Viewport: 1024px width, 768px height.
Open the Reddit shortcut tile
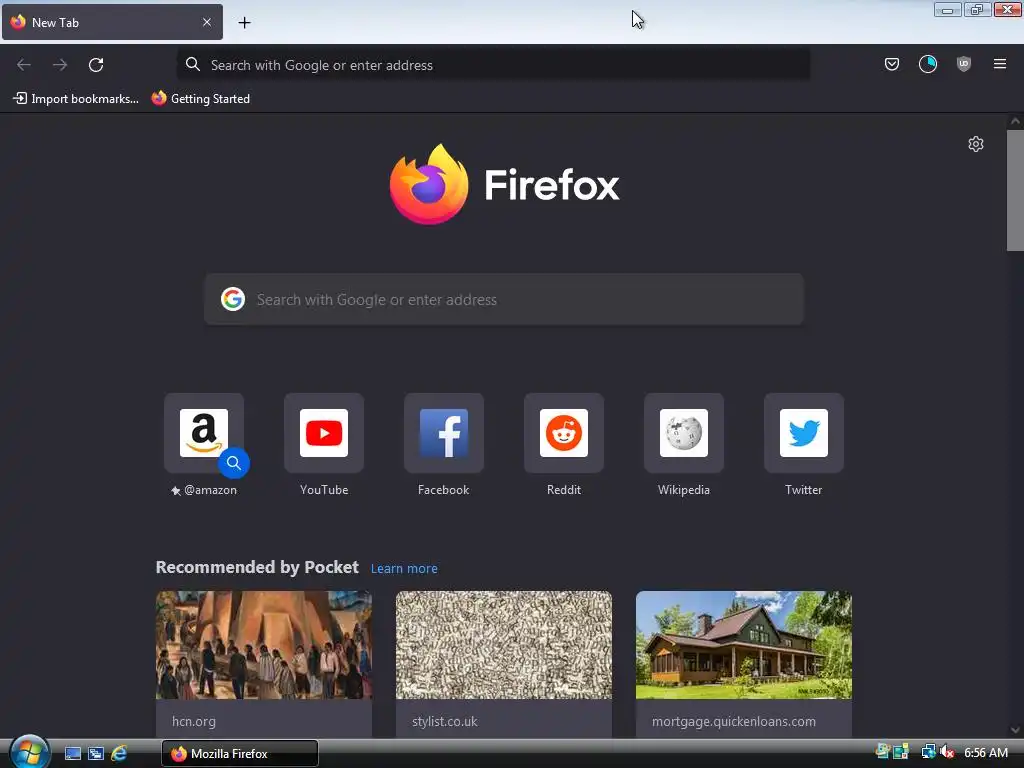pyautogui.click(x=564, y=433)
